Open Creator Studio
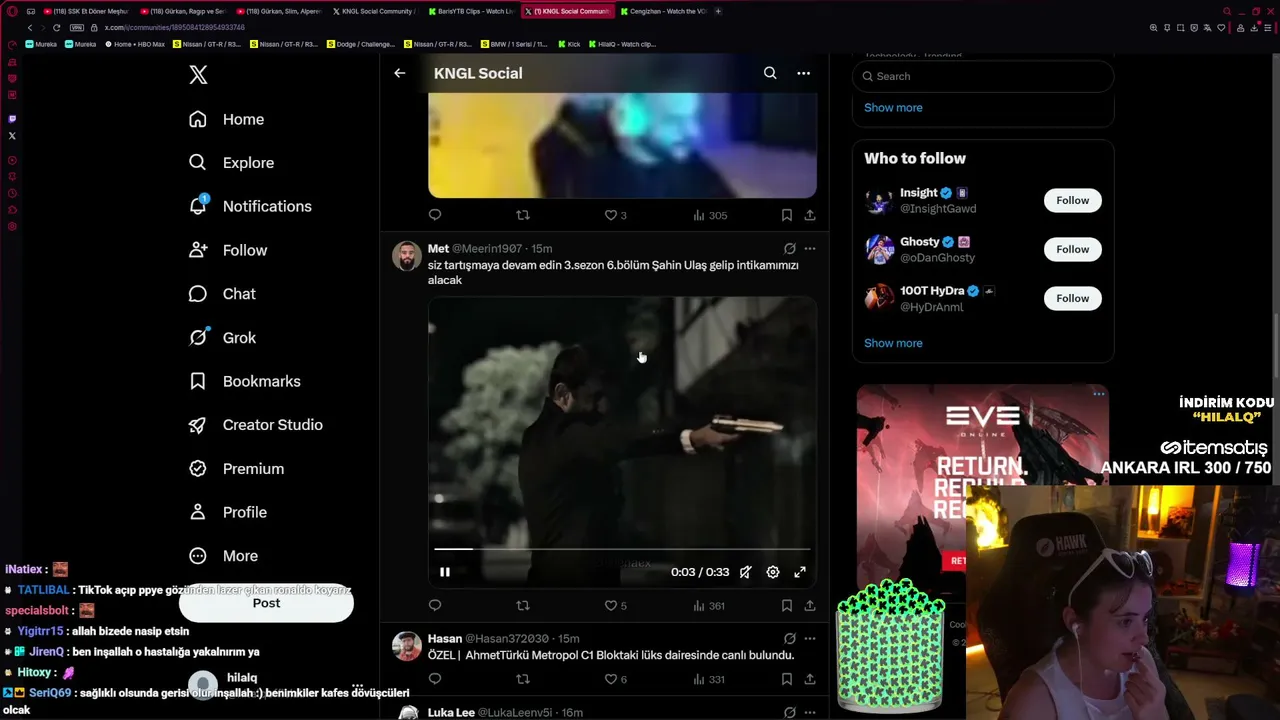The width and height of the screenshot is (1280, 720). click(x=255, y=425)
